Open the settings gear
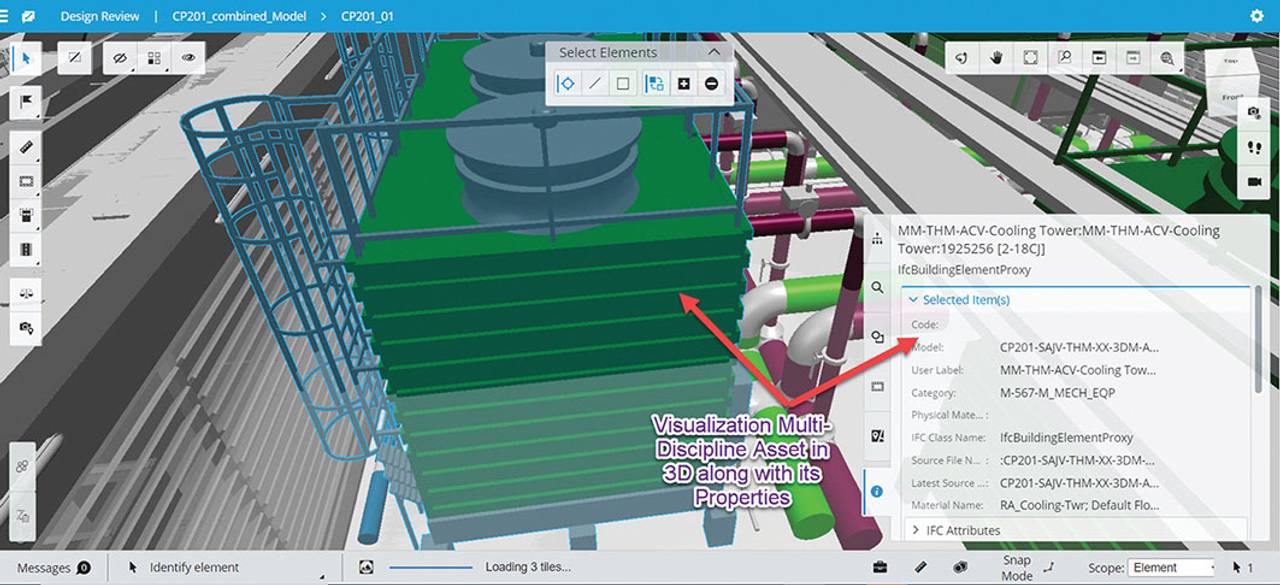Viewport: 1280px width, 585px height. [1257, 16]
